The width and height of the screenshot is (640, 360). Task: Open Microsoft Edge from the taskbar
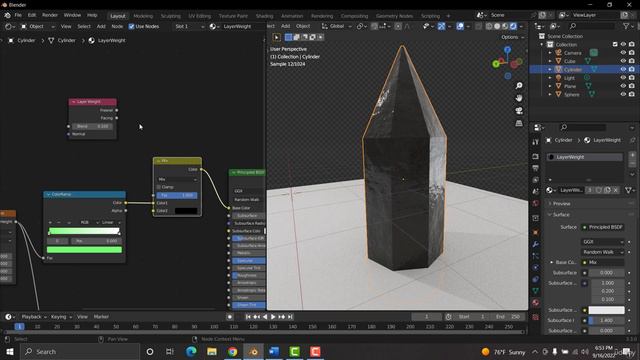(x=191, y=351)
